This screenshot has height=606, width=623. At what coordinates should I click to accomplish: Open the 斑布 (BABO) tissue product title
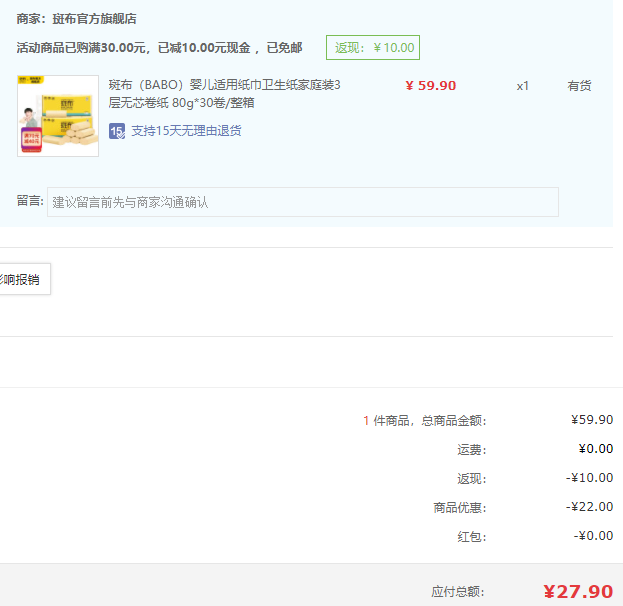pyautogui.click(x=224, y=94)
